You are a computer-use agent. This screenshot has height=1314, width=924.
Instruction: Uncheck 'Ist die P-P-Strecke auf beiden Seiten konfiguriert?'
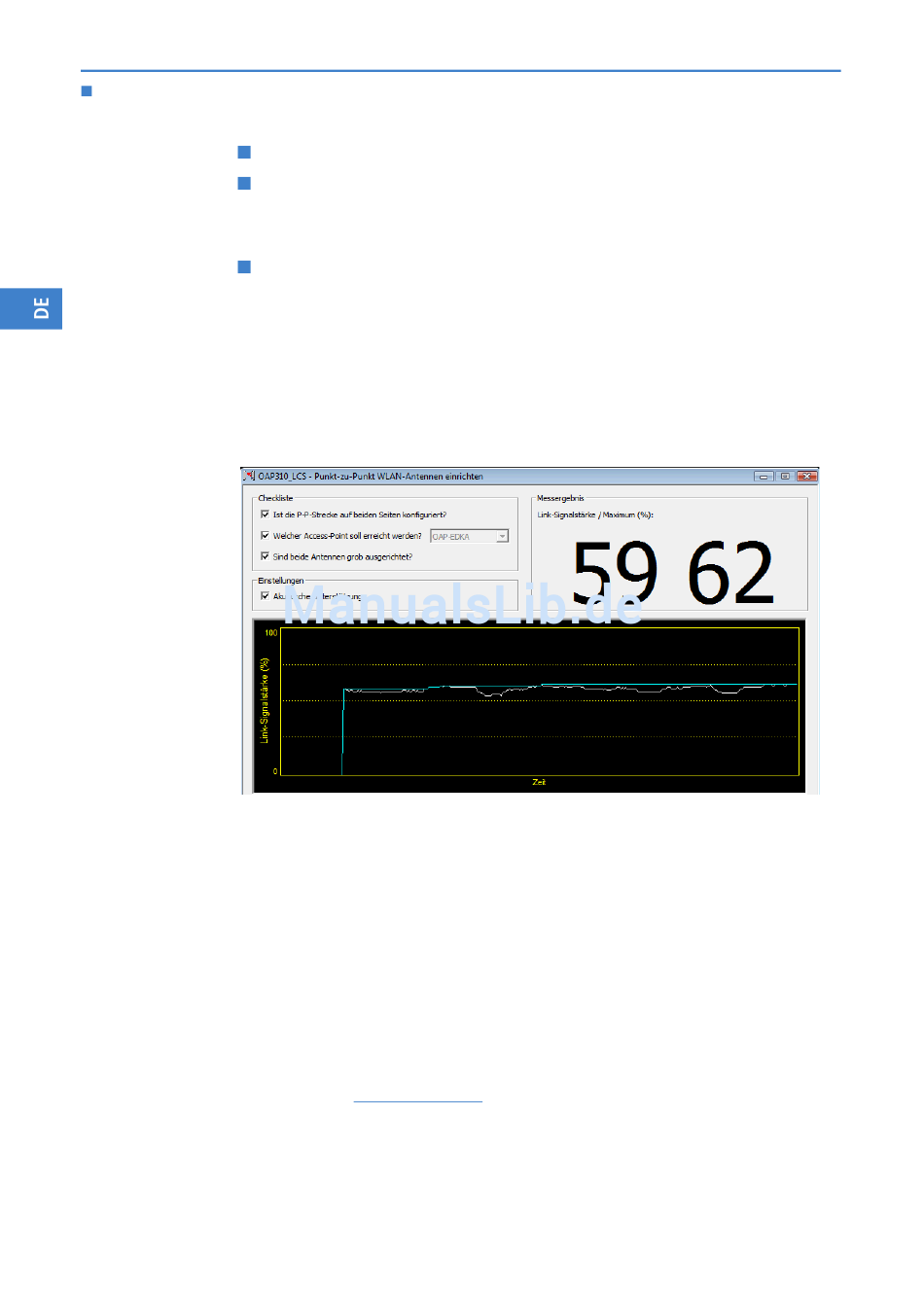(x=265, y=515)
